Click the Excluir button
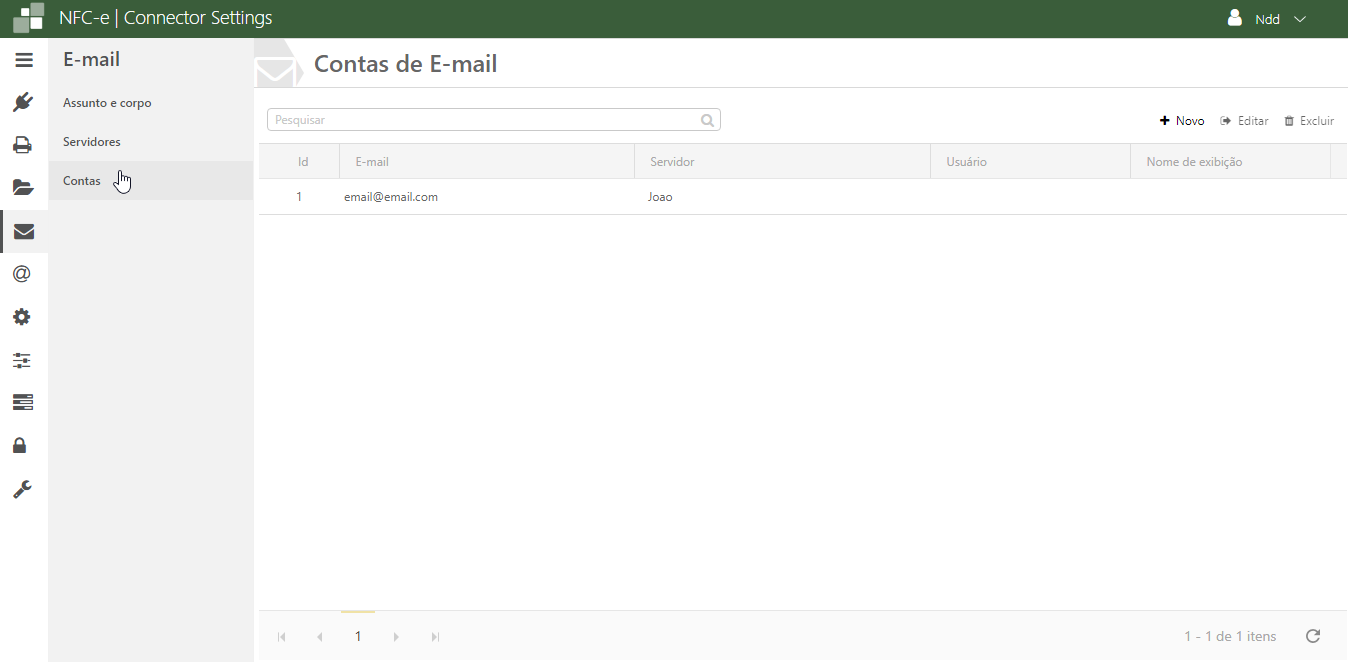1348x663 pixels. click(x=1309, y=121)
